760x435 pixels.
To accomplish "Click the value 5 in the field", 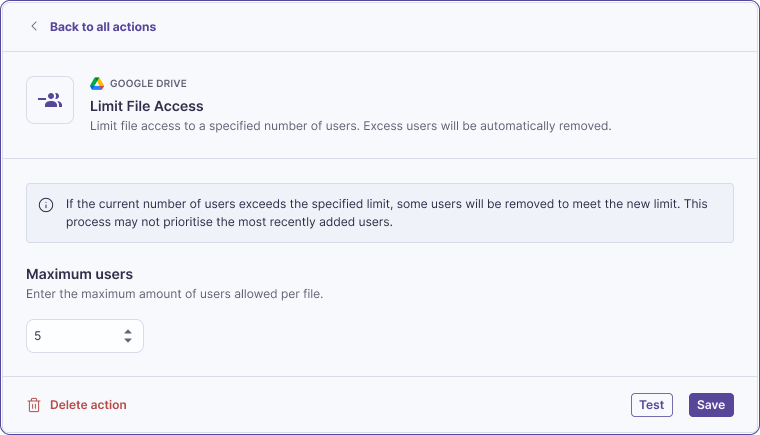I will (x=38, y=336).
